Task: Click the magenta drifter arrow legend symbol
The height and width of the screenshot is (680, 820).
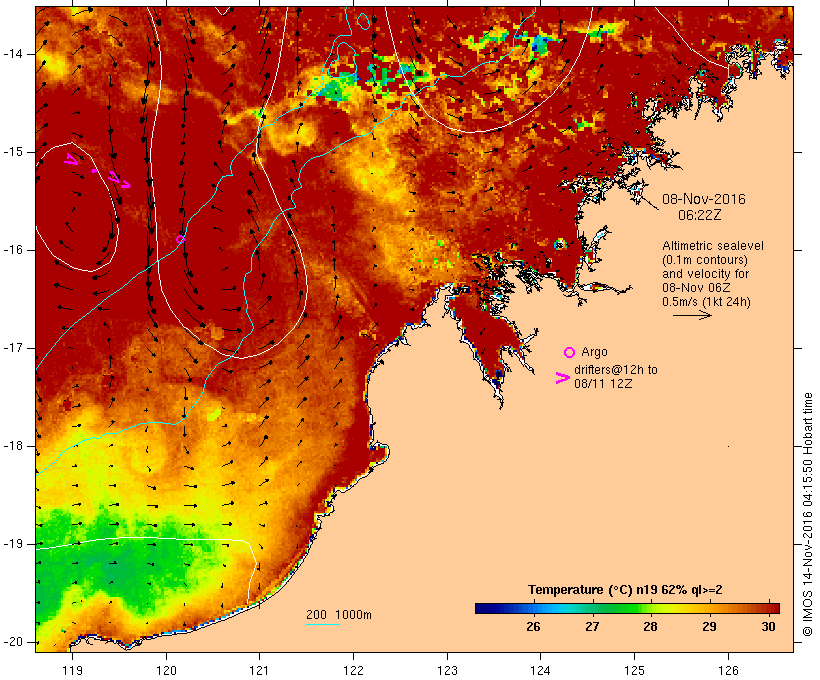Action: point(562,378)
